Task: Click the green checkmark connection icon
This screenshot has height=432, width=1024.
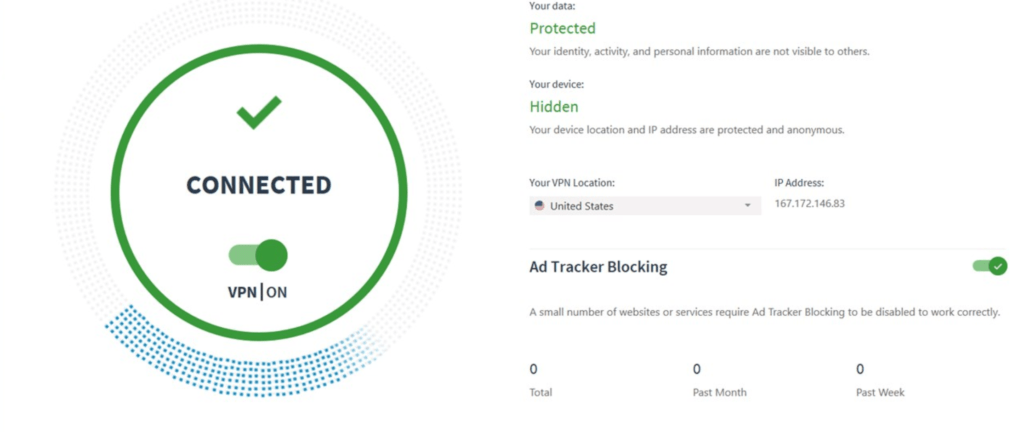Action: pyautogui.click(x=259, y=112)
